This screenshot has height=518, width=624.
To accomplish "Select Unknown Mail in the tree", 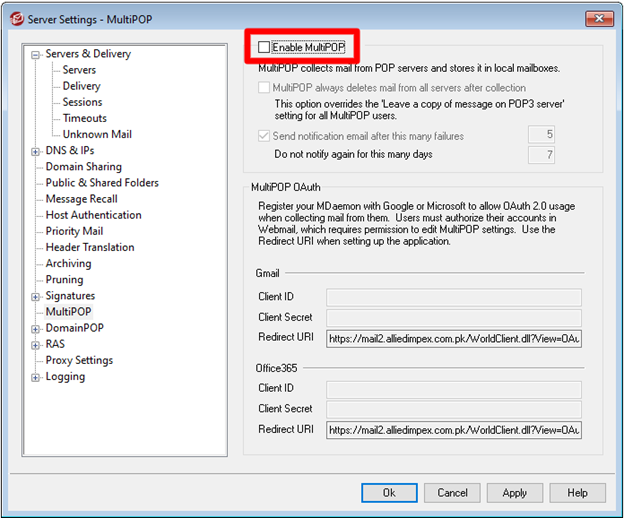I will (x=97, y=134).
